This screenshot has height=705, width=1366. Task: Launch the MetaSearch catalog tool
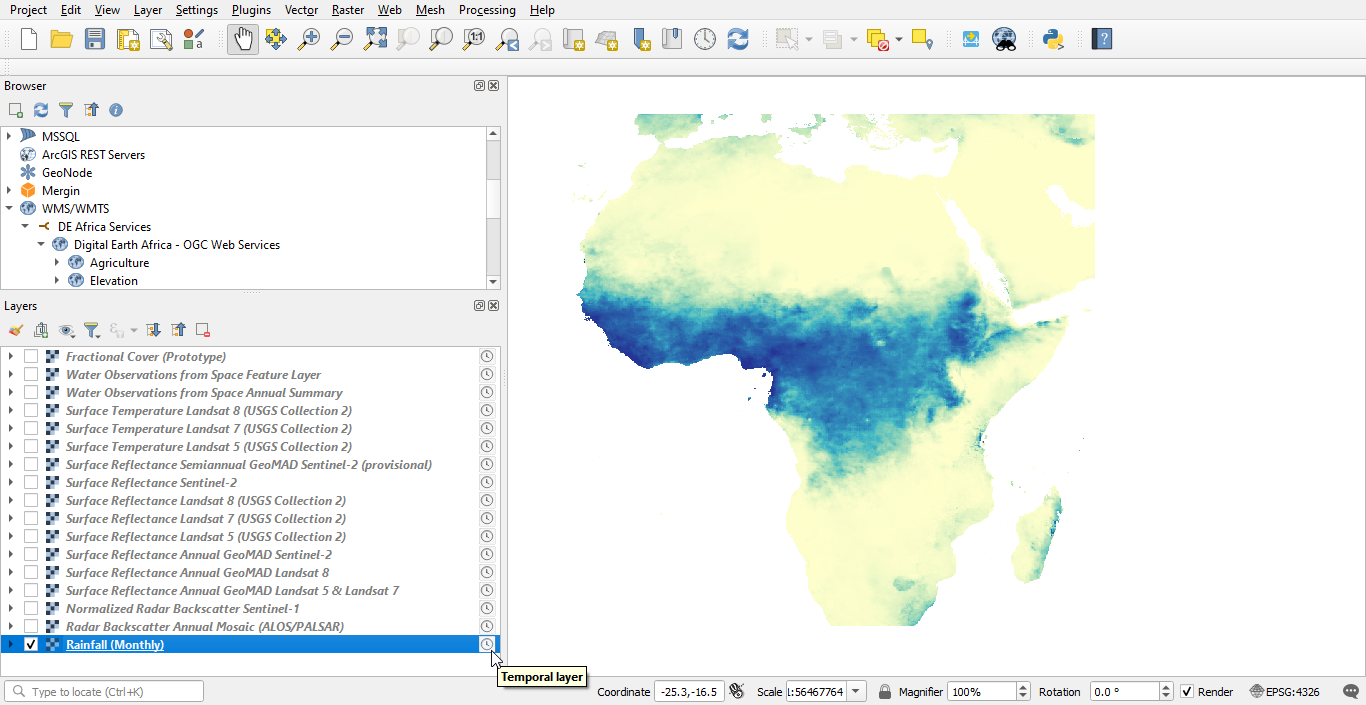[x=1004, y=39]
